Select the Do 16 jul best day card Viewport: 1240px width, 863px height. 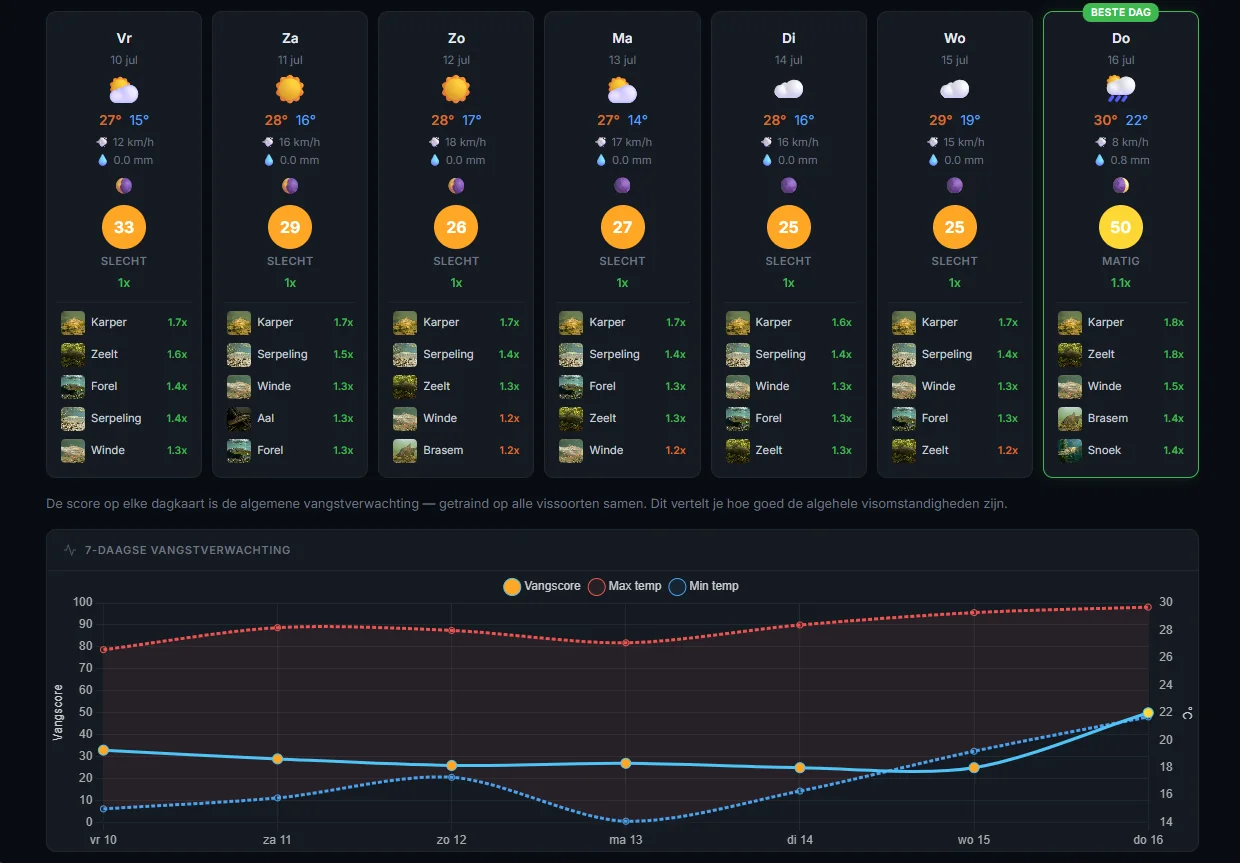(1120, 244)
